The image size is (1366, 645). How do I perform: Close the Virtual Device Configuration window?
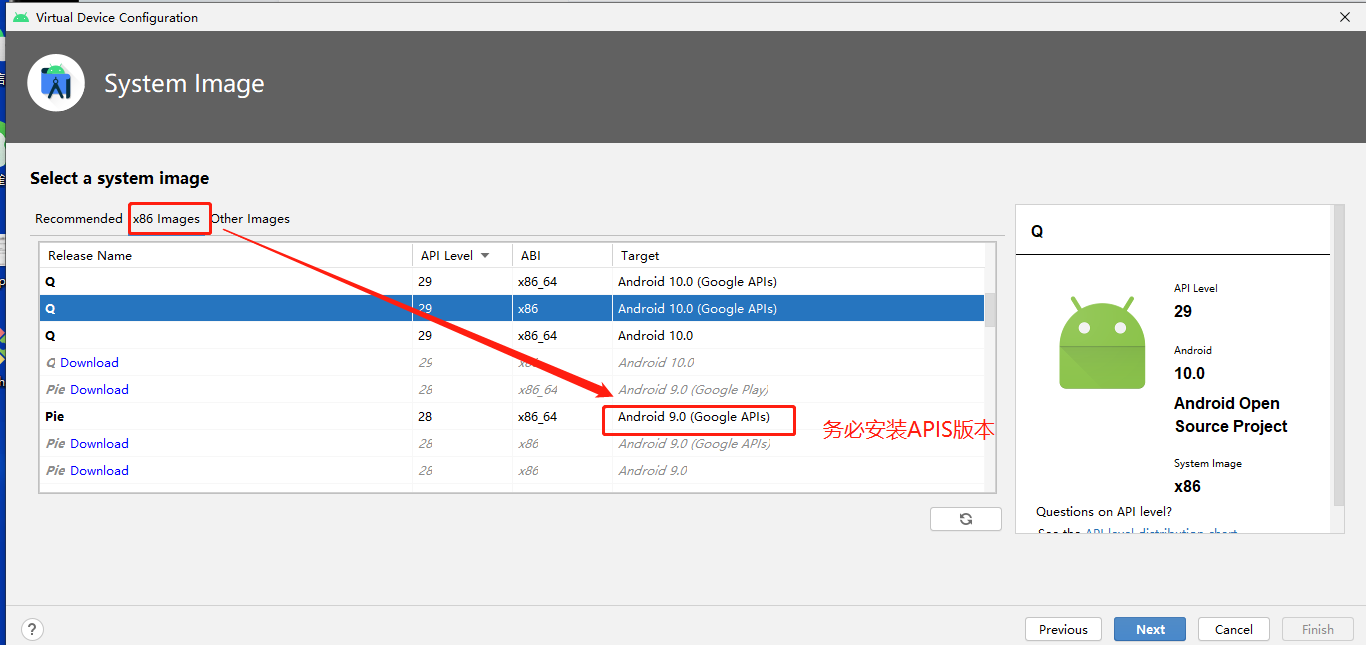point(1345,16)
